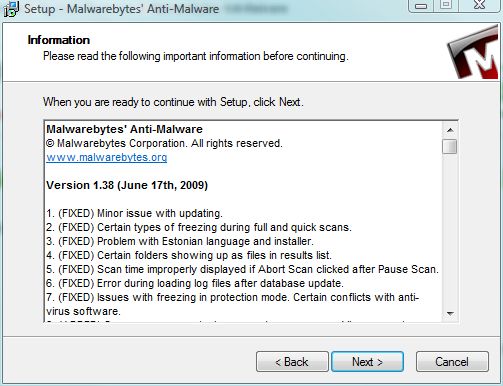Image resolution: width=503 pixels, height=386 pixels.
Task: Click the scrollbar thumb in release notes
Action: [x=450, y=147]
